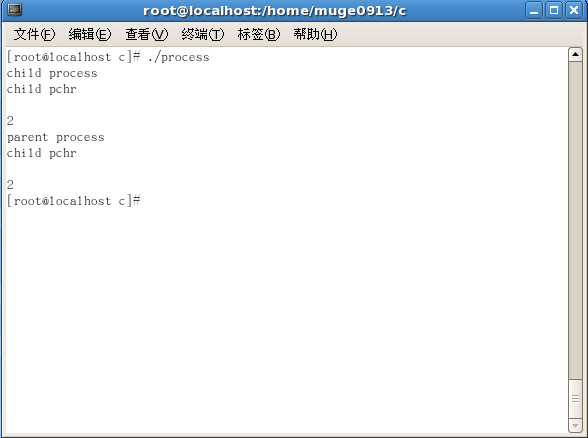Open the 查看(V) menu

click(x=147, y=34)
